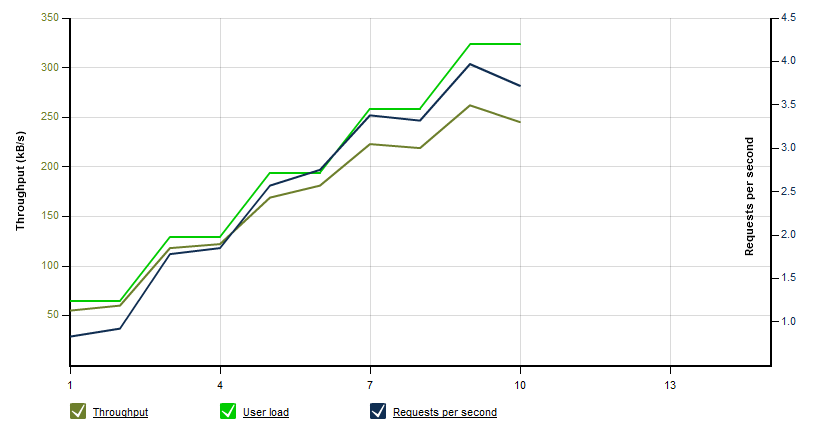
Task: Disable the navy Requests per second checkbox
Action: (378, 411)
